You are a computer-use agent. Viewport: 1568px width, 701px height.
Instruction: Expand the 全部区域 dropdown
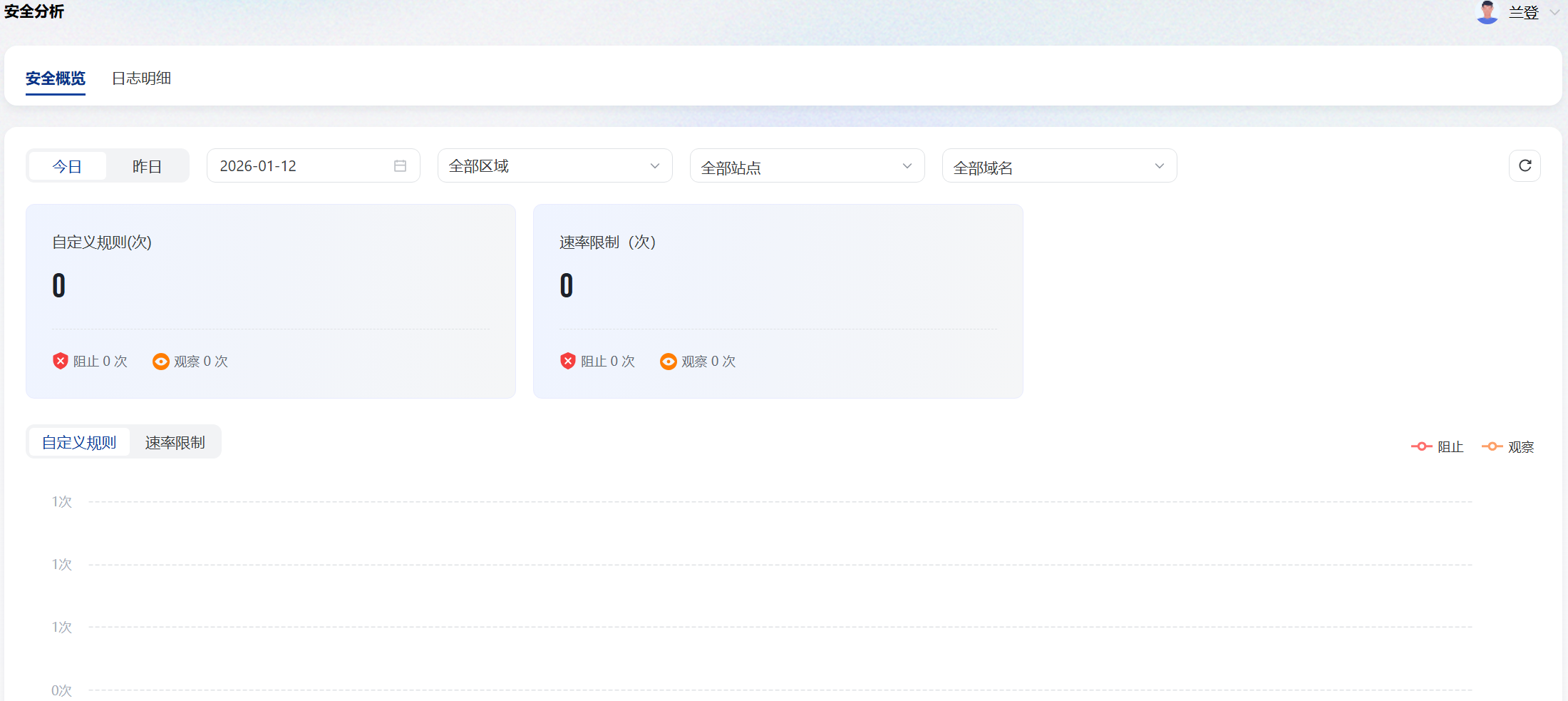555,165
